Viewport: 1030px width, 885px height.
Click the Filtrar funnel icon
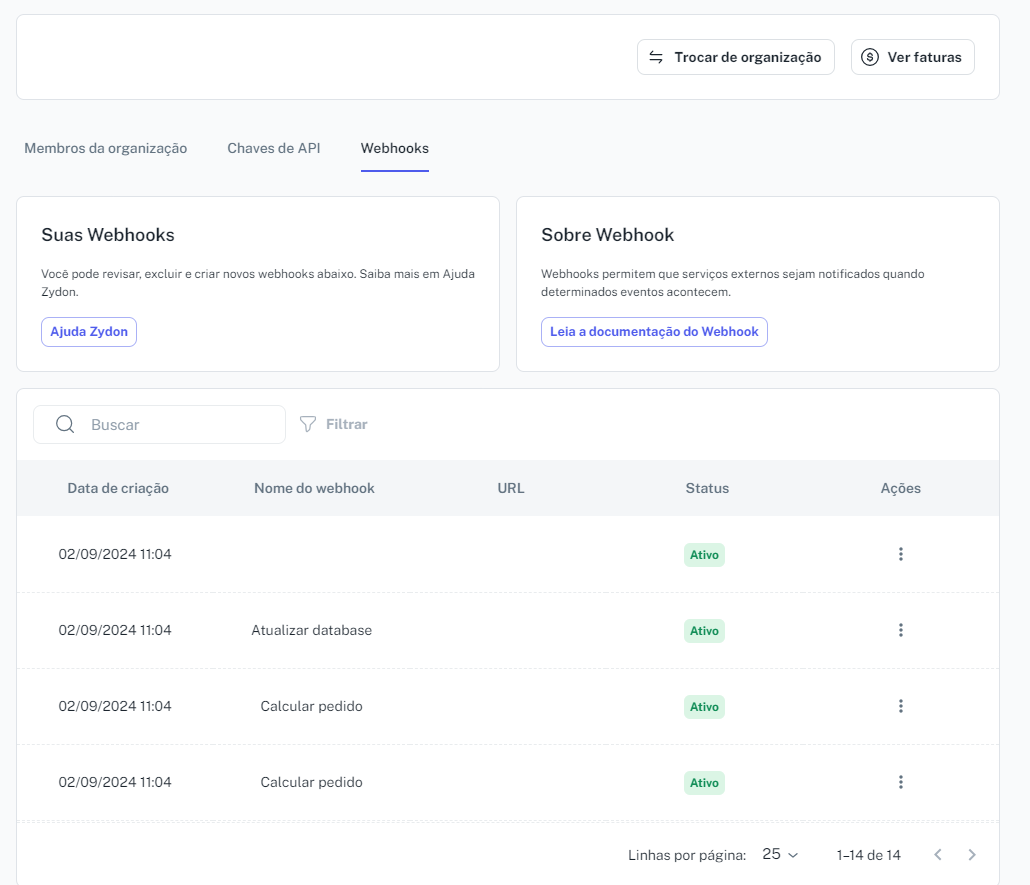[x=307, y=424]
